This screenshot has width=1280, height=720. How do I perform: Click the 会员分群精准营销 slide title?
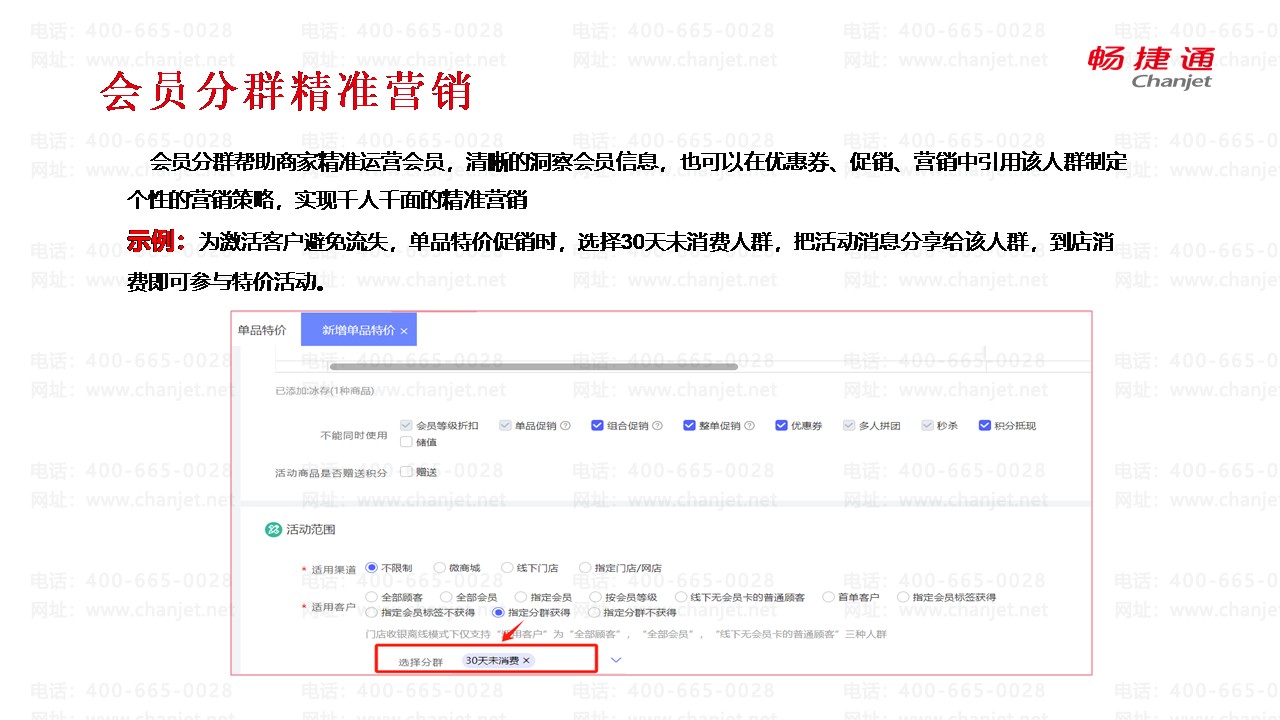pos(285,90)
